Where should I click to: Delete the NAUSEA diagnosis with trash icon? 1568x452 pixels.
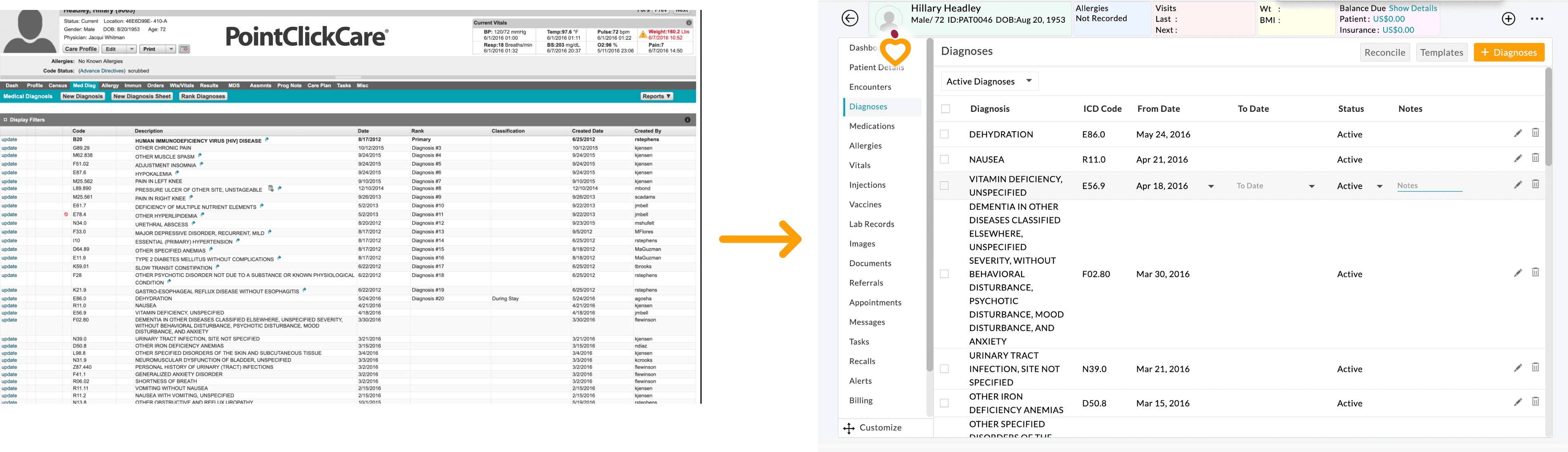1535,159
